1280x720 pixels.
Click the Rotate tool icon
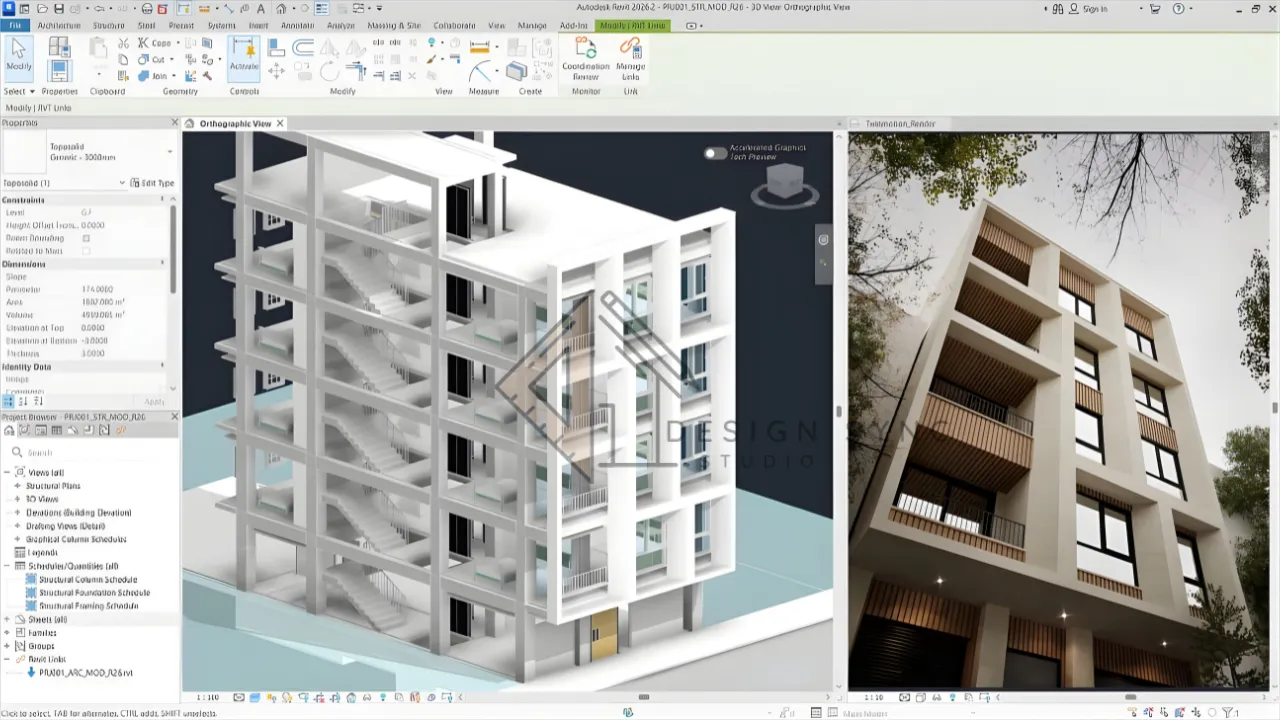click(329, 71)
